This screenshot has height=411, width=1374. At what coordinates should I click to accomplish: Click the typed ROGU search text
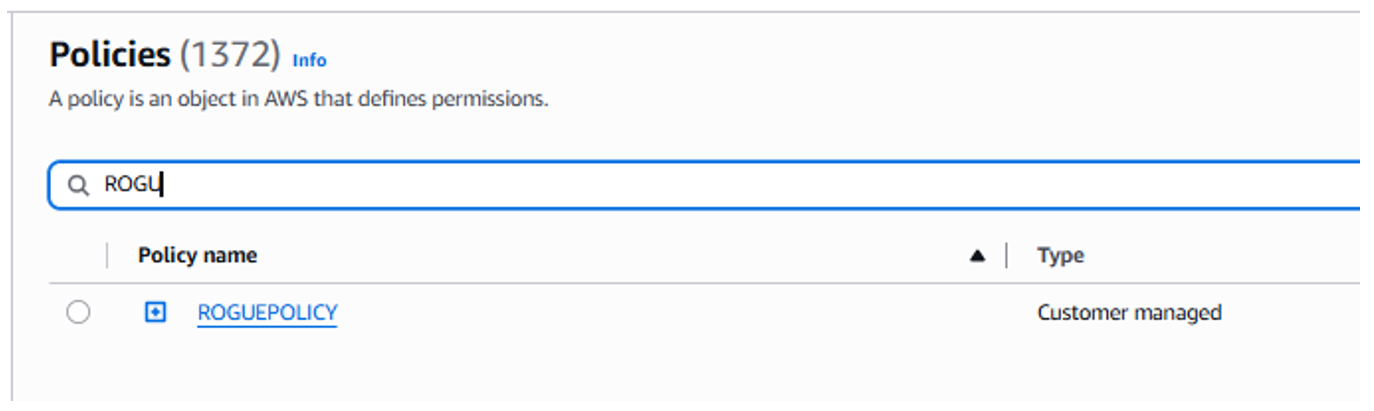click(x=132, y=185)
